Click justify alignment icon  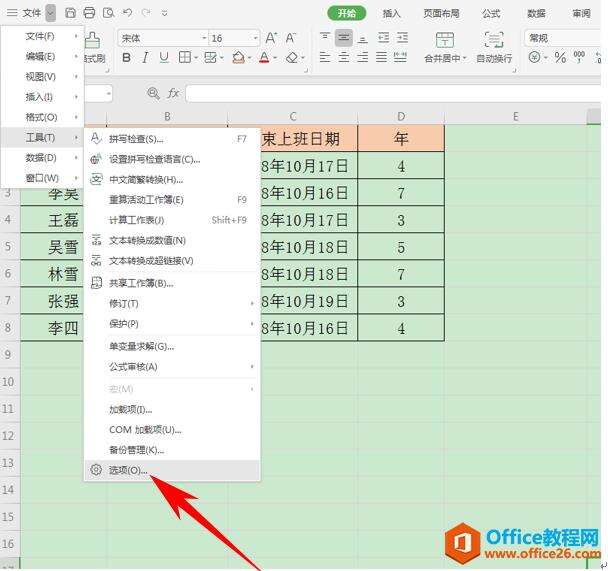382,58
